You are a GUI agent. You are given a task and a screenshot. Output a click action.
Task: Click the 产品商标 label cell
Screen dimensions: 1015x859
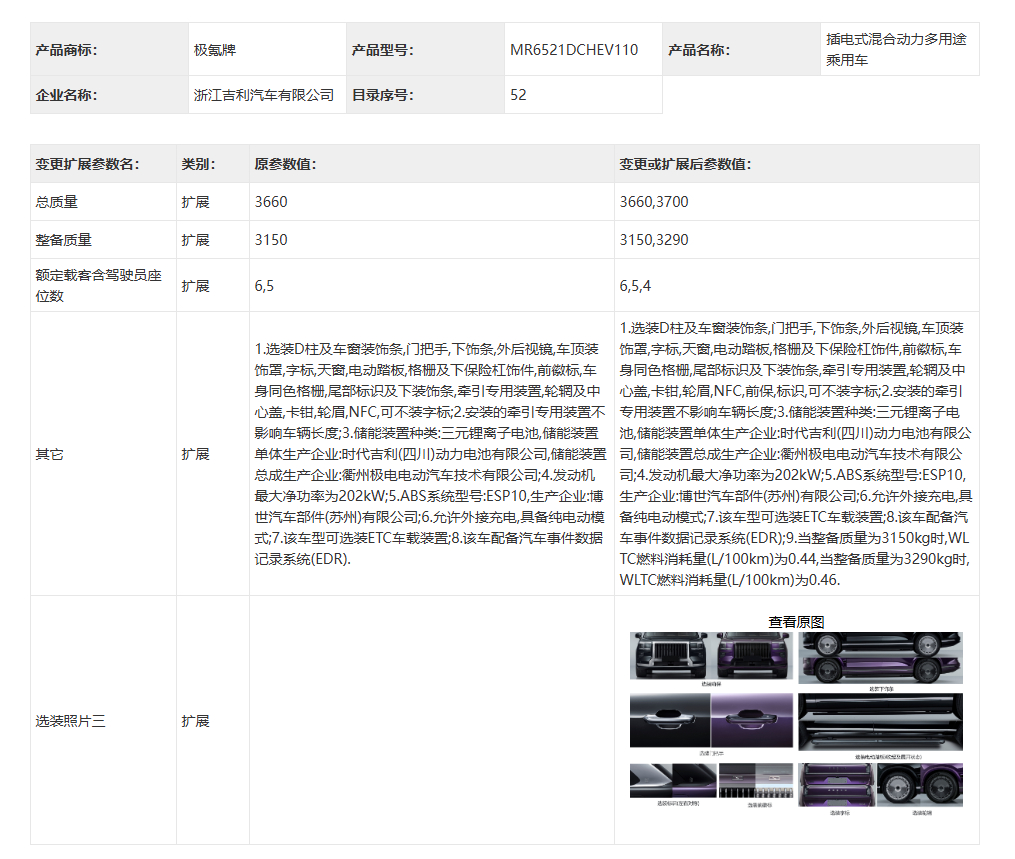pos(109,49)
